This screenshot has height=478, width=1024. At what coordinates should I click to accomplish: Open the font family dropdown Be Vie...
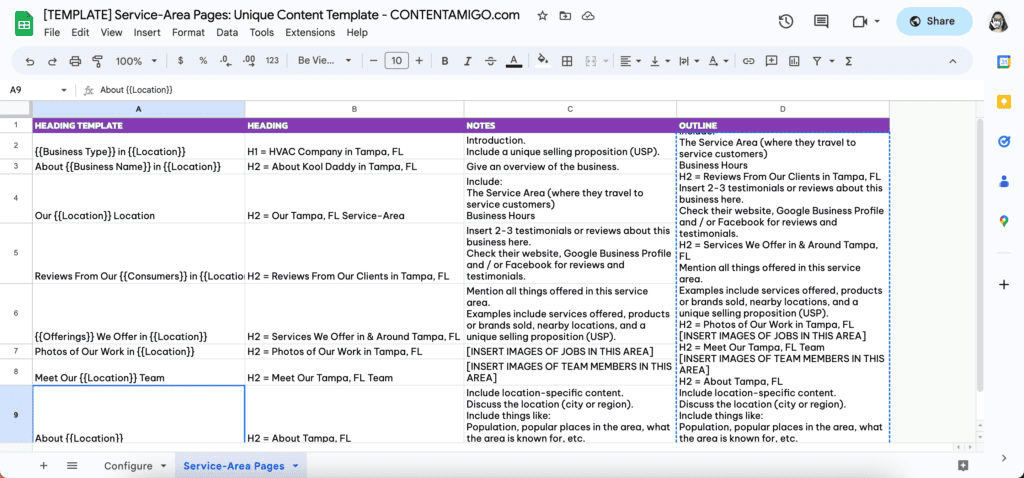click(325, 61)
